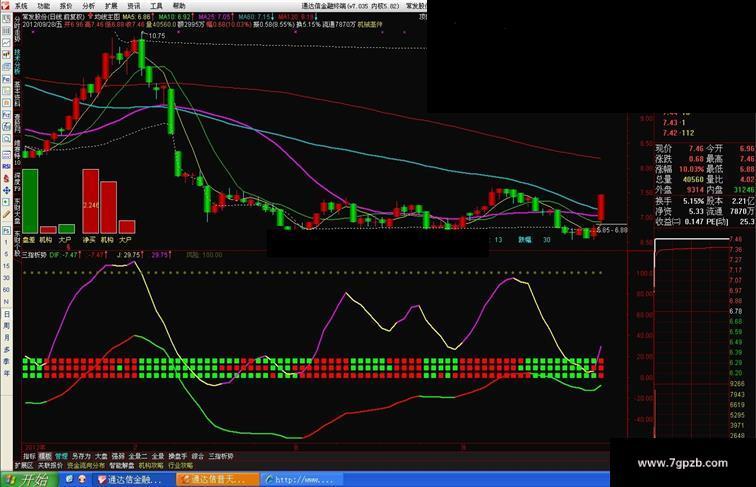Open the 系统 menu

pos(21,6)
